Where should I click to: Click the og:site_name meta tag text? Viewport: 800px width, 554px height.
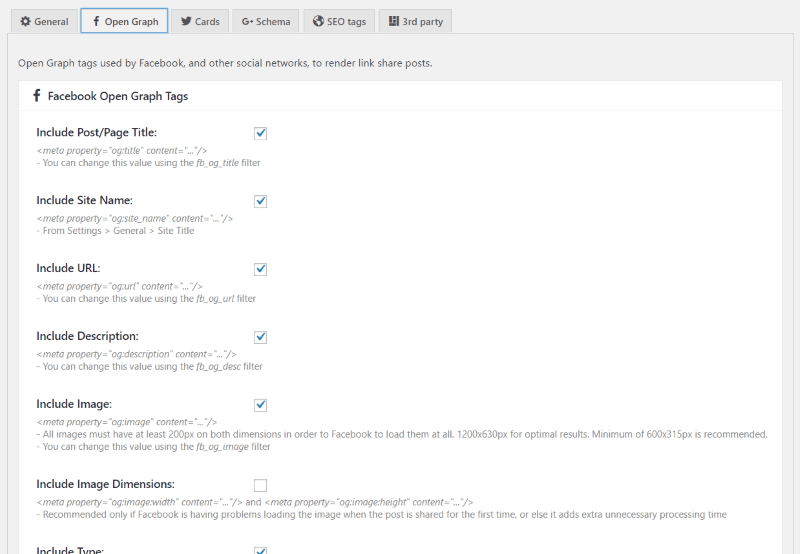[x=135, y=218]
